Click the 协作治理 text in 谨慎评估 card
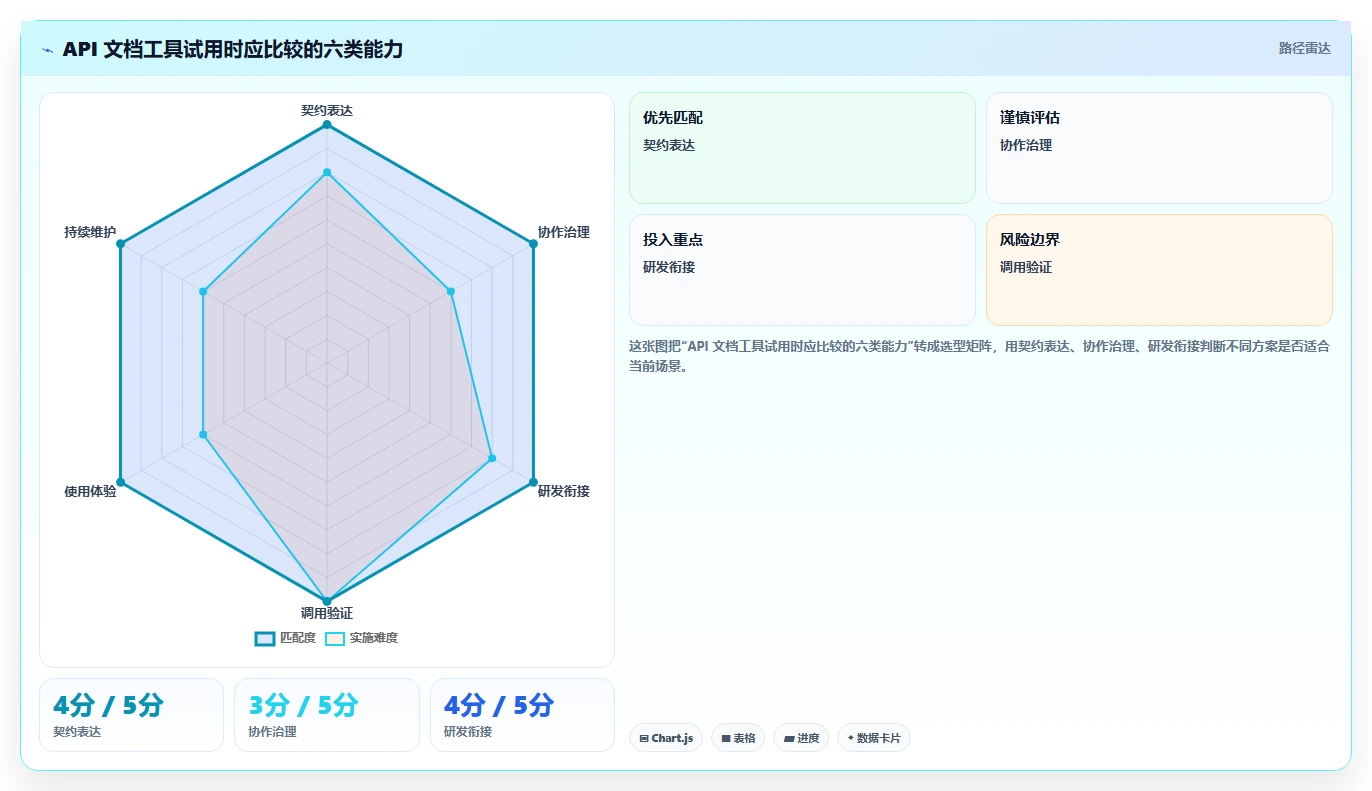 [x=1026, y=145]
